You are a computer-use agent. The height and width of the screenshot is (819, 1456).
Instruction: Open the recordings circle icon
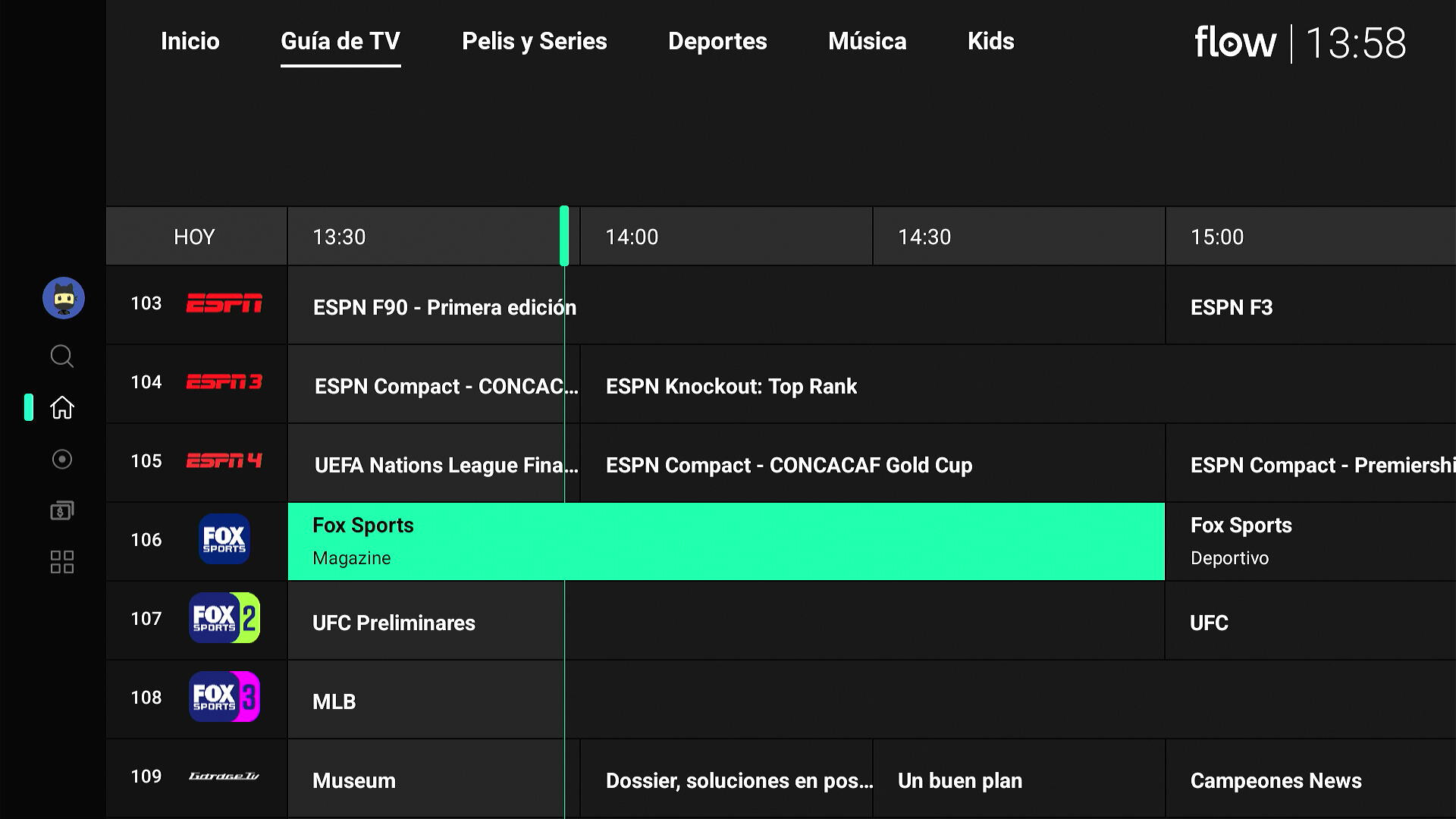(x=62, y=460)
